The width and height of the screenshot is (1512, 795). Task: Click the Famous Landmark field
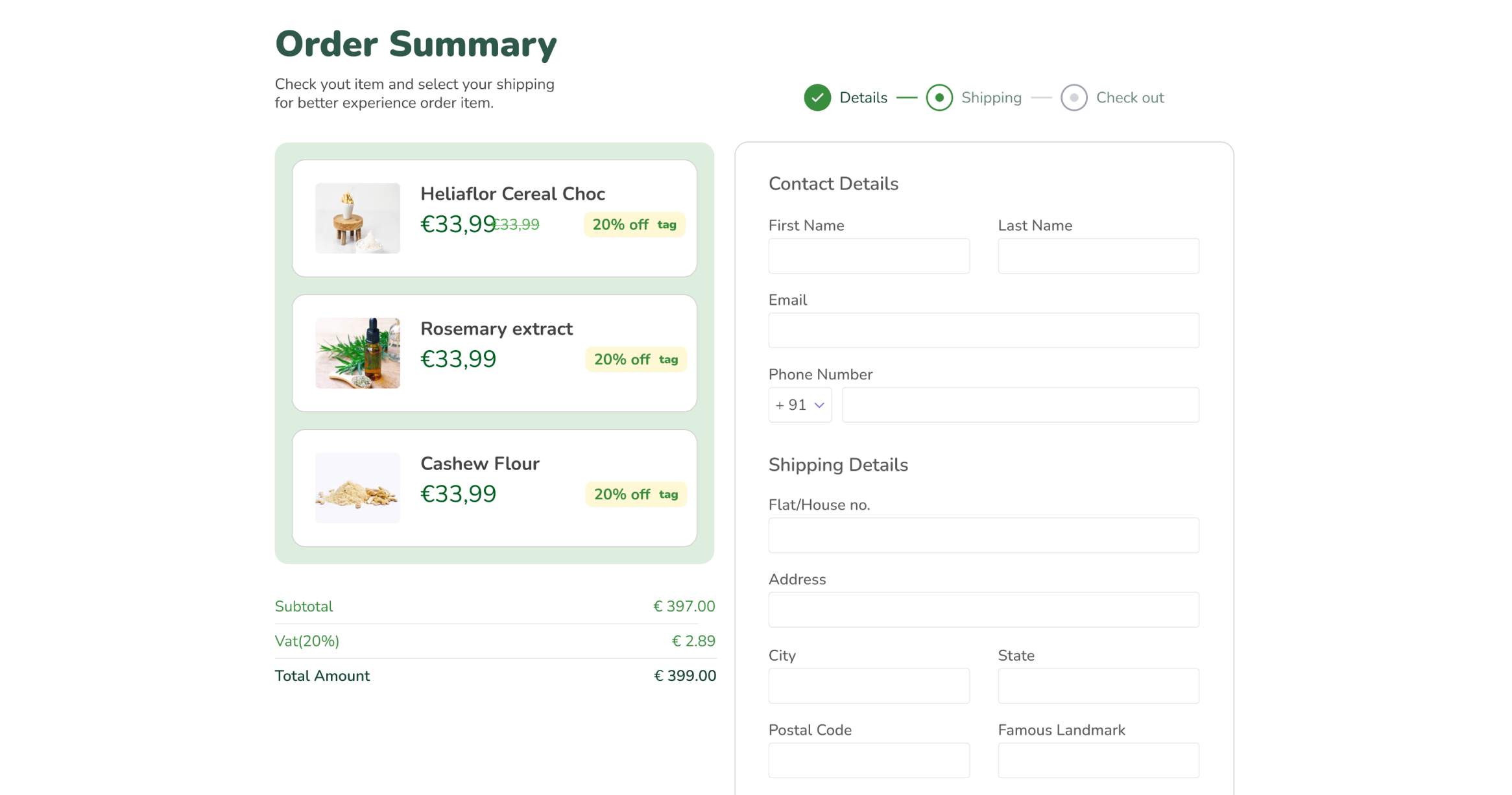click(x=1098, y=761)
